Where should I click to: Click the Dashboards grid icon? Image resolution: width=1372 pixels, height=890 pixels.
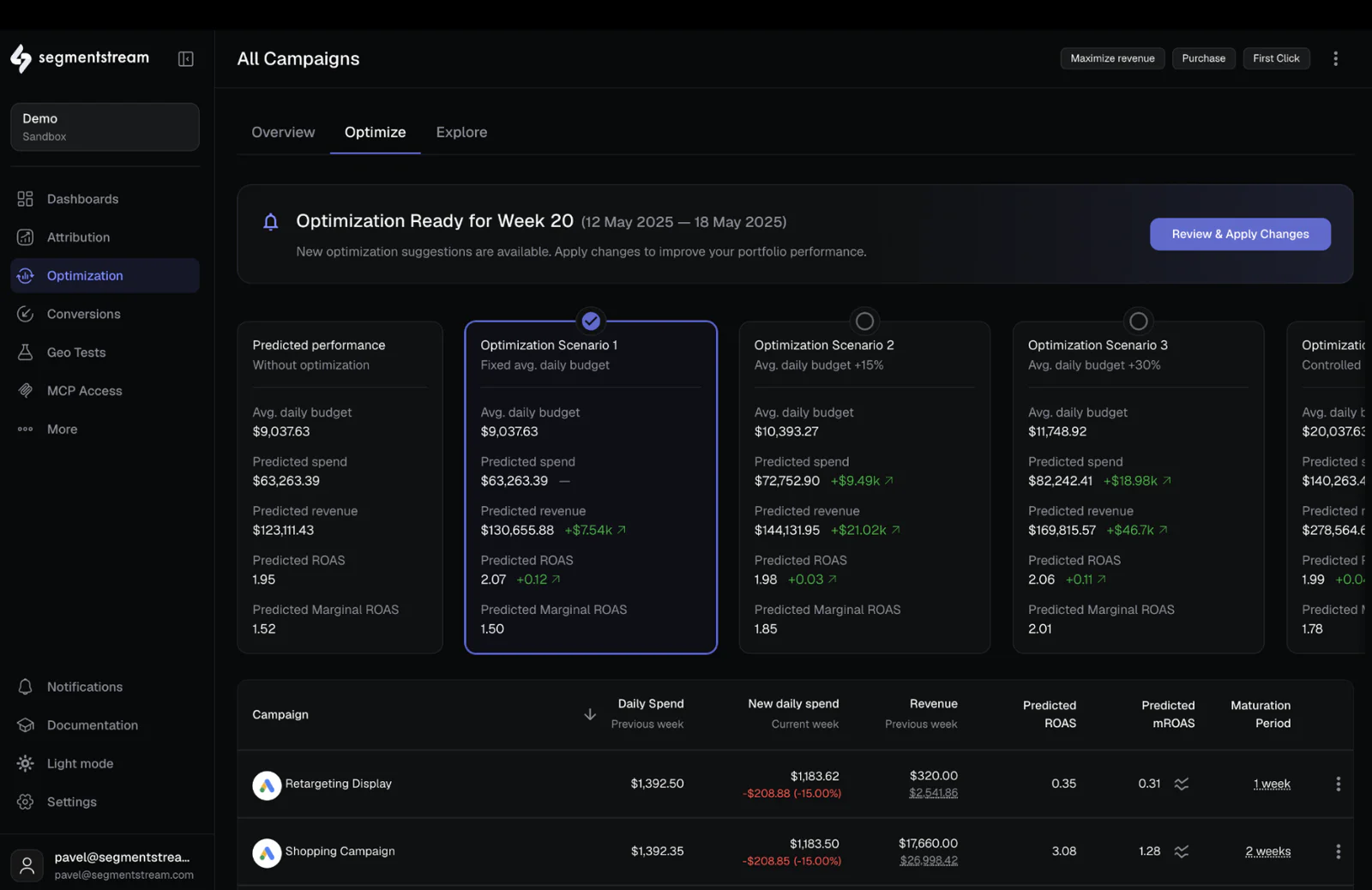pos(26,199)
